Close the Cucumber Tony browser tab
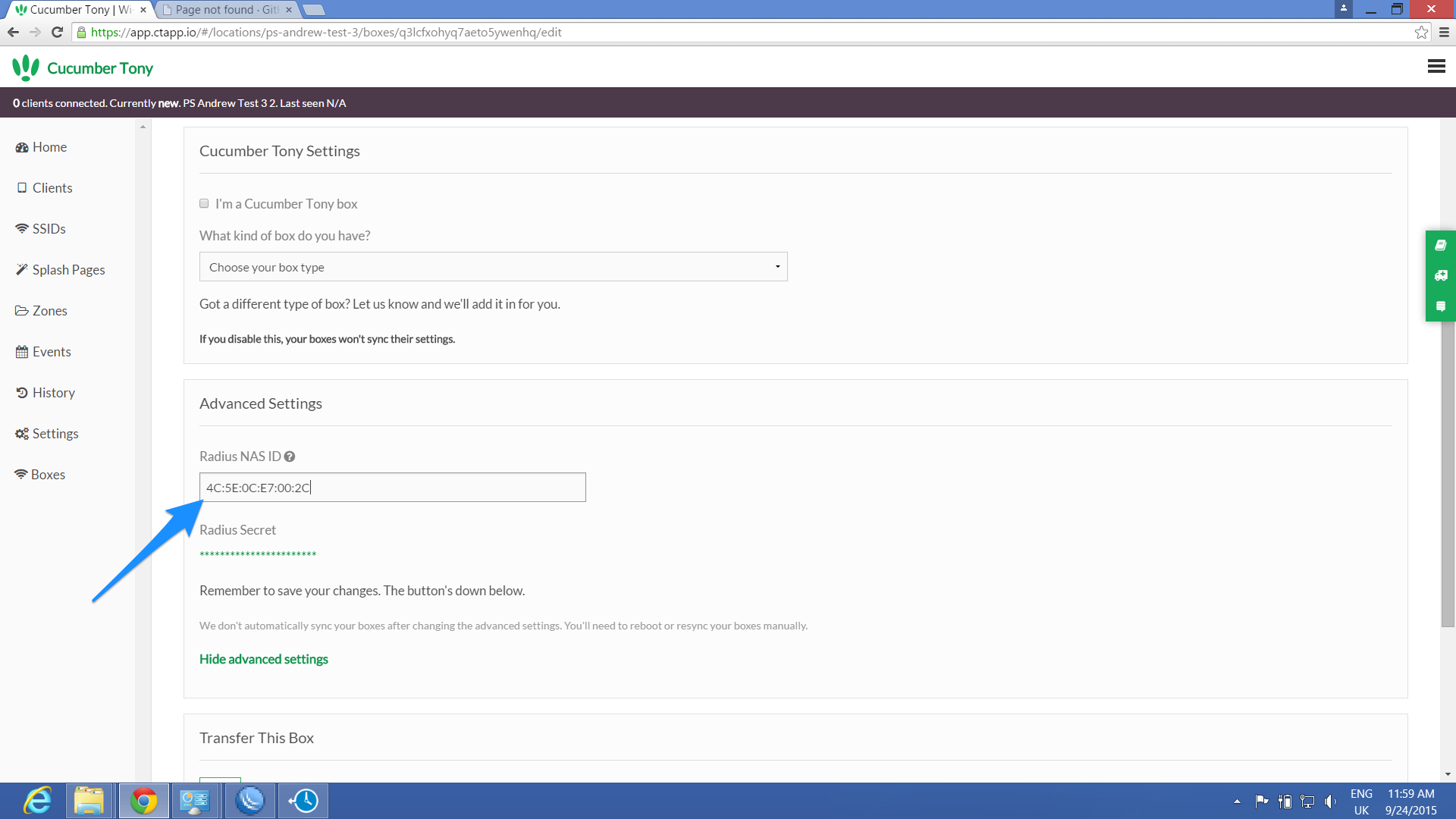The height and width of the screenshot is (819, 1456). click(x=143, y=10)
